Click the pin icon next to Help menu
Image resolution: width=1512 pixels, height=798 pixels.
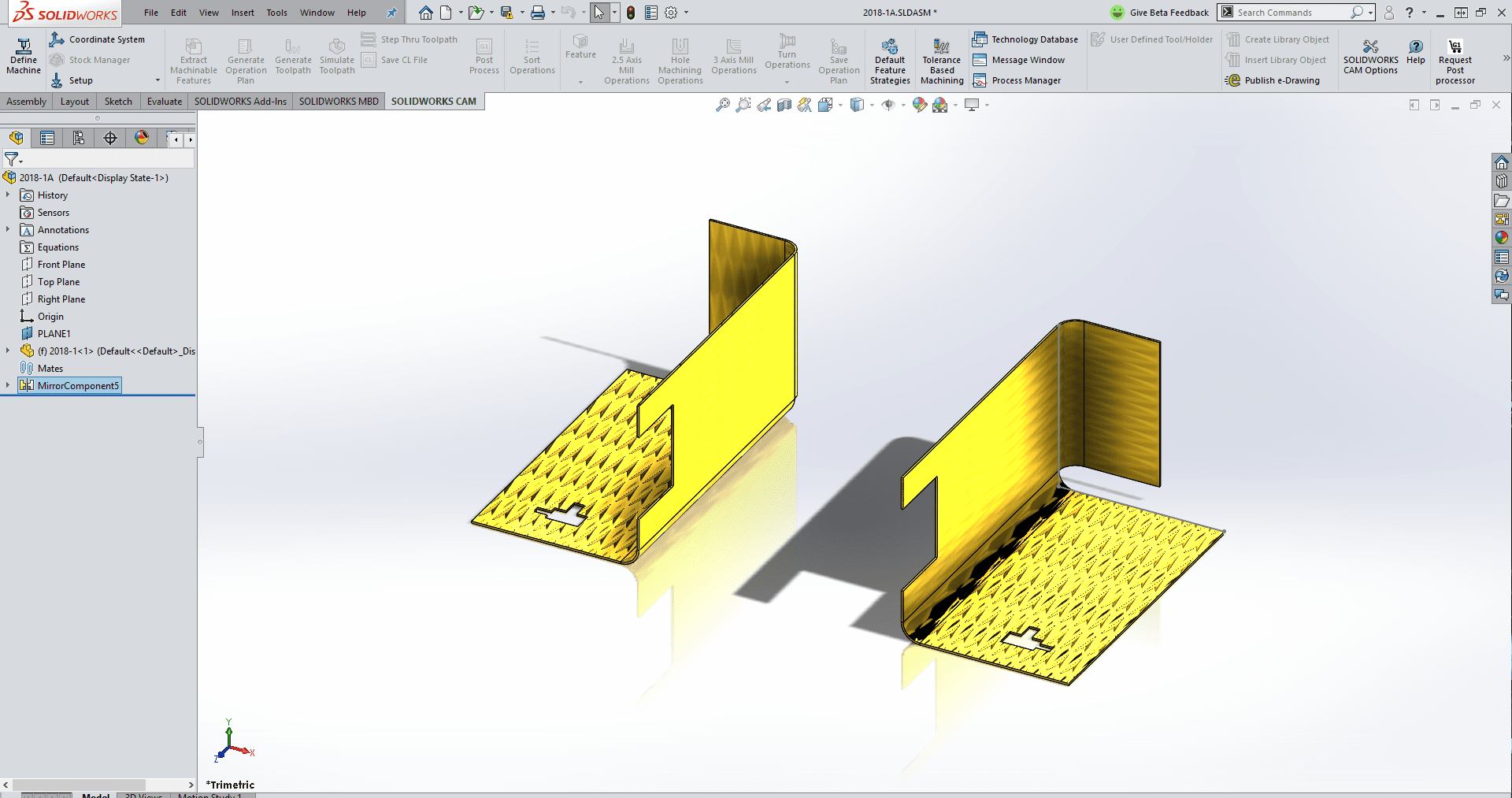tap(391, 13)
